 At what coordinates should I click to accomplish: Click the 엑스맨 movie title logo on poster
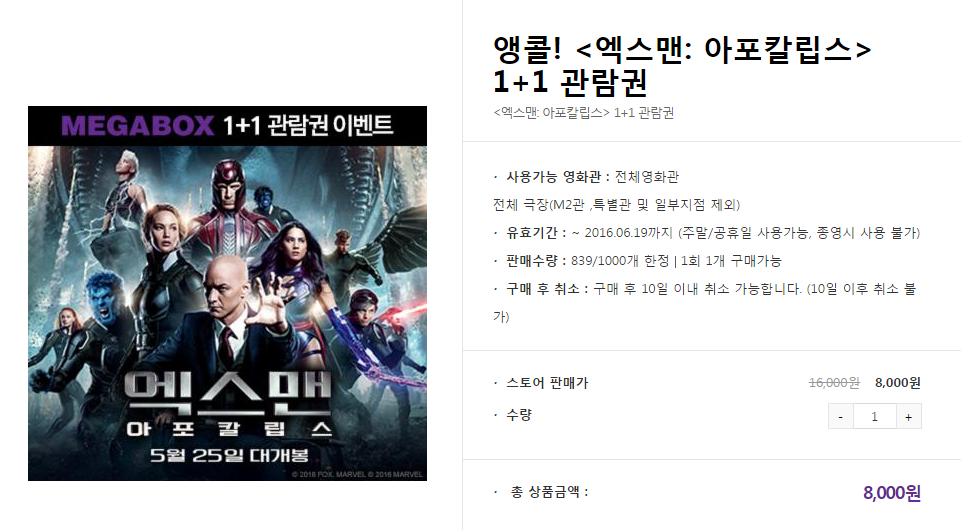[x=228, y=392]
